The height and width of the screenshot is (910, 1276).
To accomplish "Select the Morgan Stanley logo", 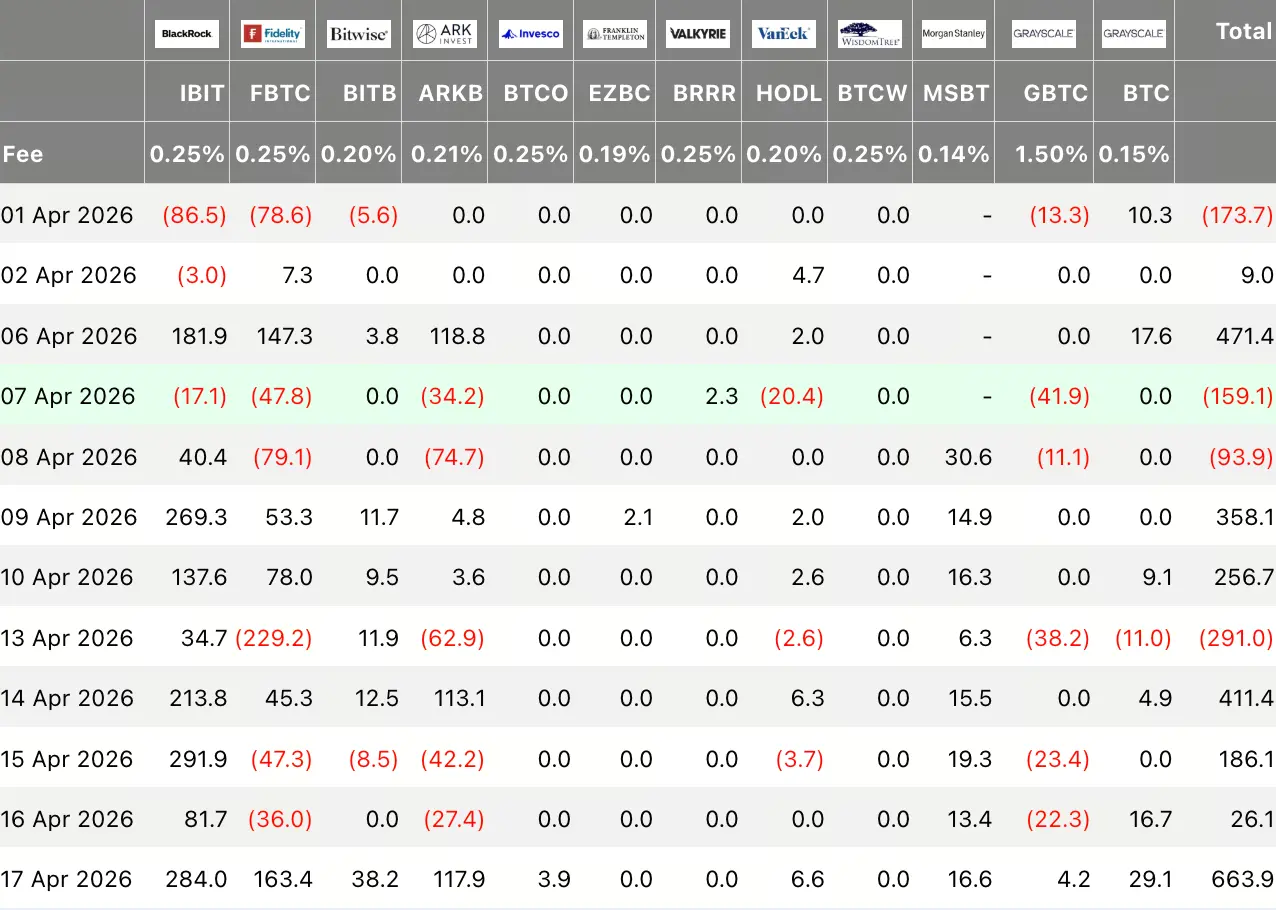I will click(953, 34).
